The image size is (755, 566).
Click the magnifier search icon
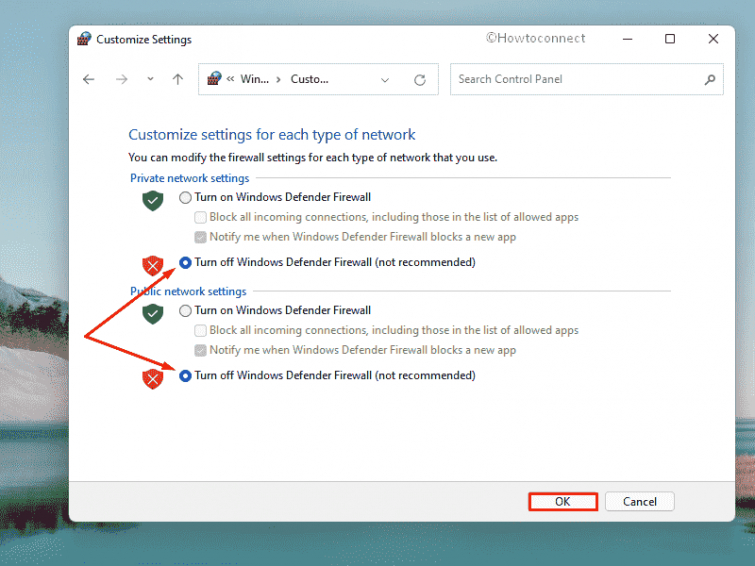point(710,79)
